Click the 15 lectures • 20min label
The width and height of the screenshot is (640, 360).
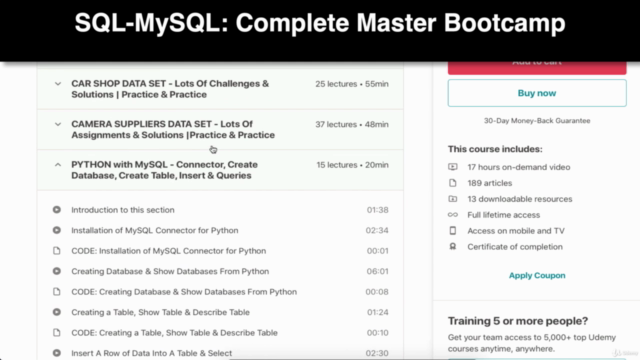coord(352,165)
